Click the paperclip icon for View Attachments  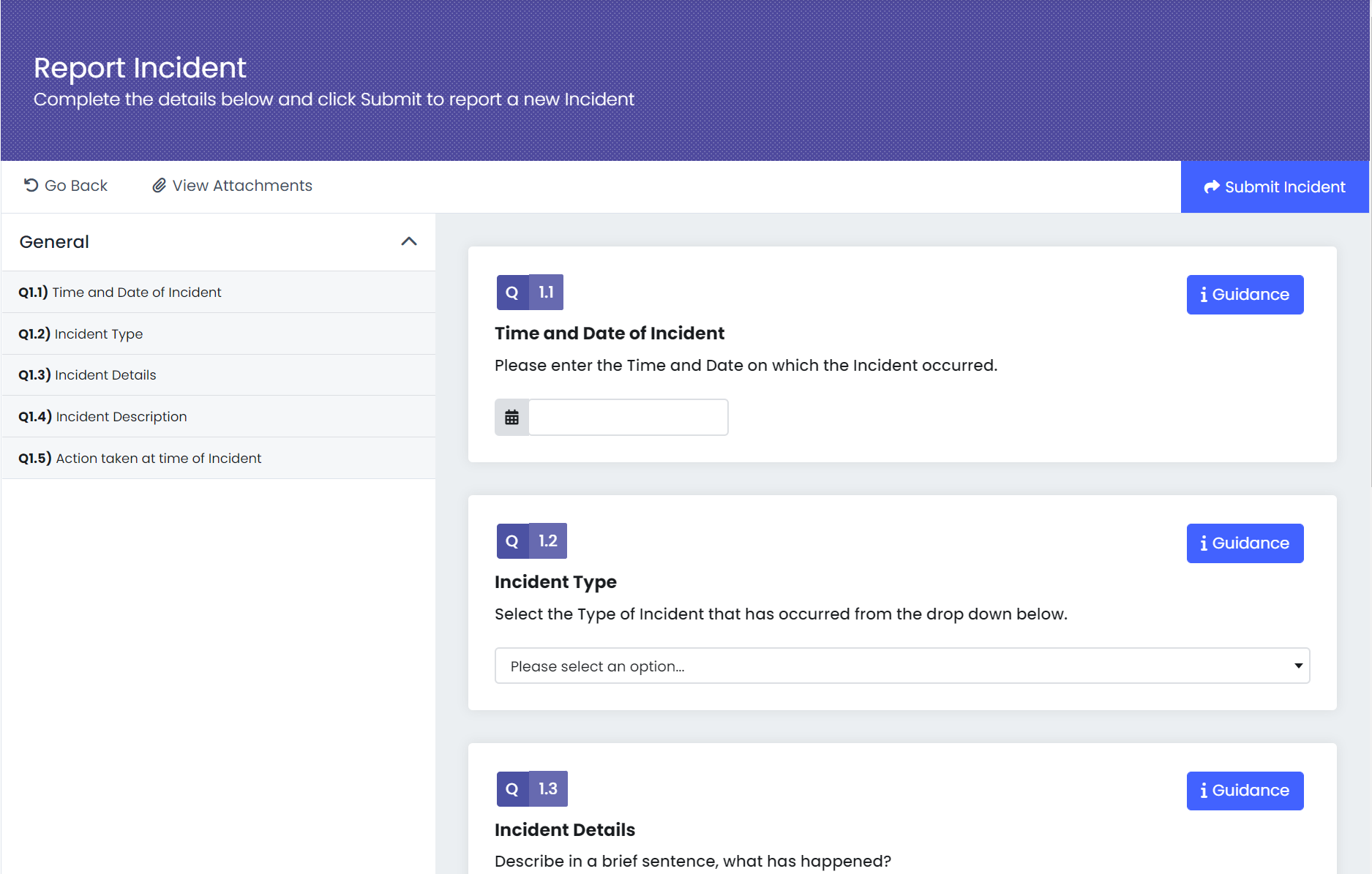(159, 185)
